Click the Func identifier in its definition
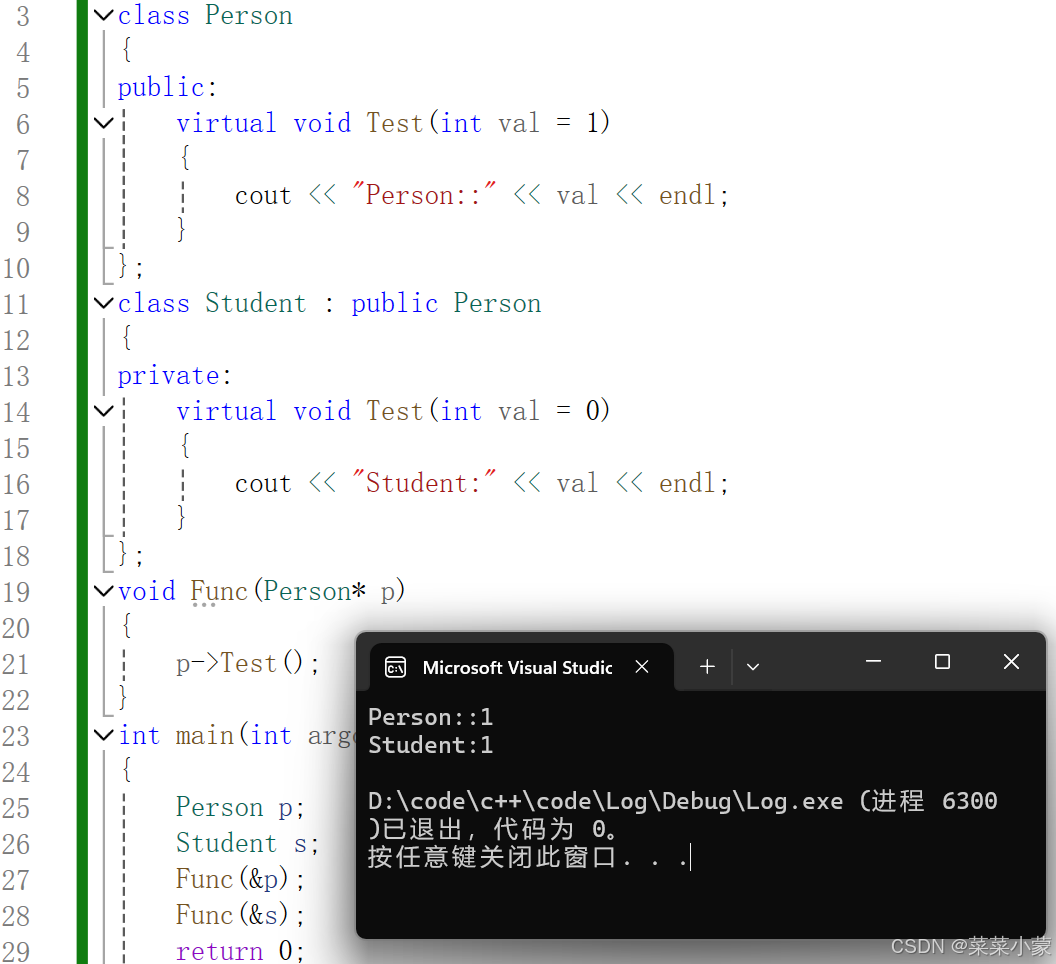1056x964 pixels. 218,591
